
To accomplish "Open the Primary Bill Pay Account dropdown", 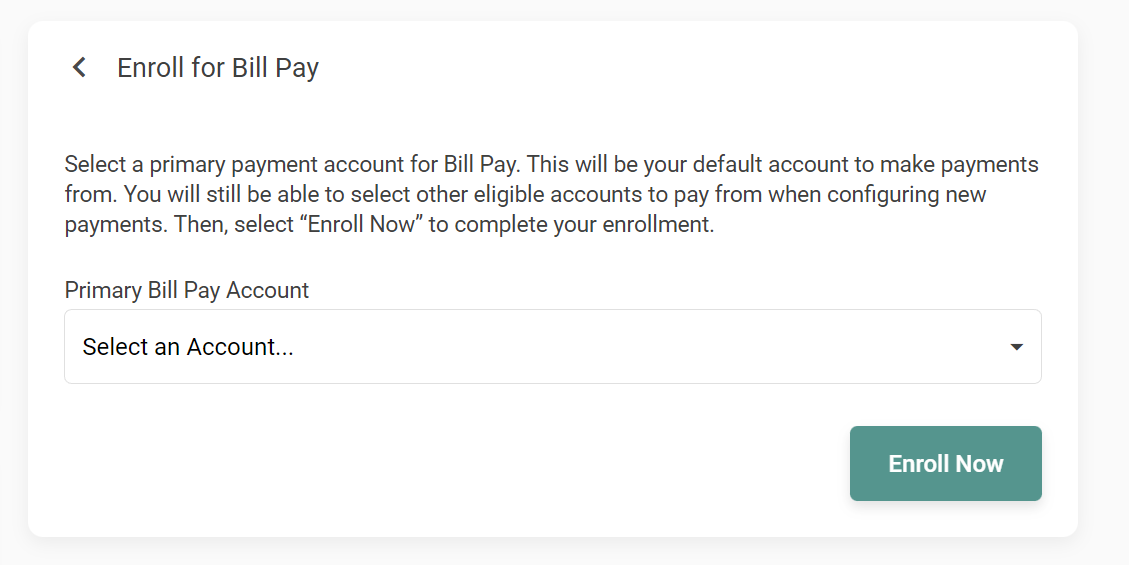I will (553, 347).
